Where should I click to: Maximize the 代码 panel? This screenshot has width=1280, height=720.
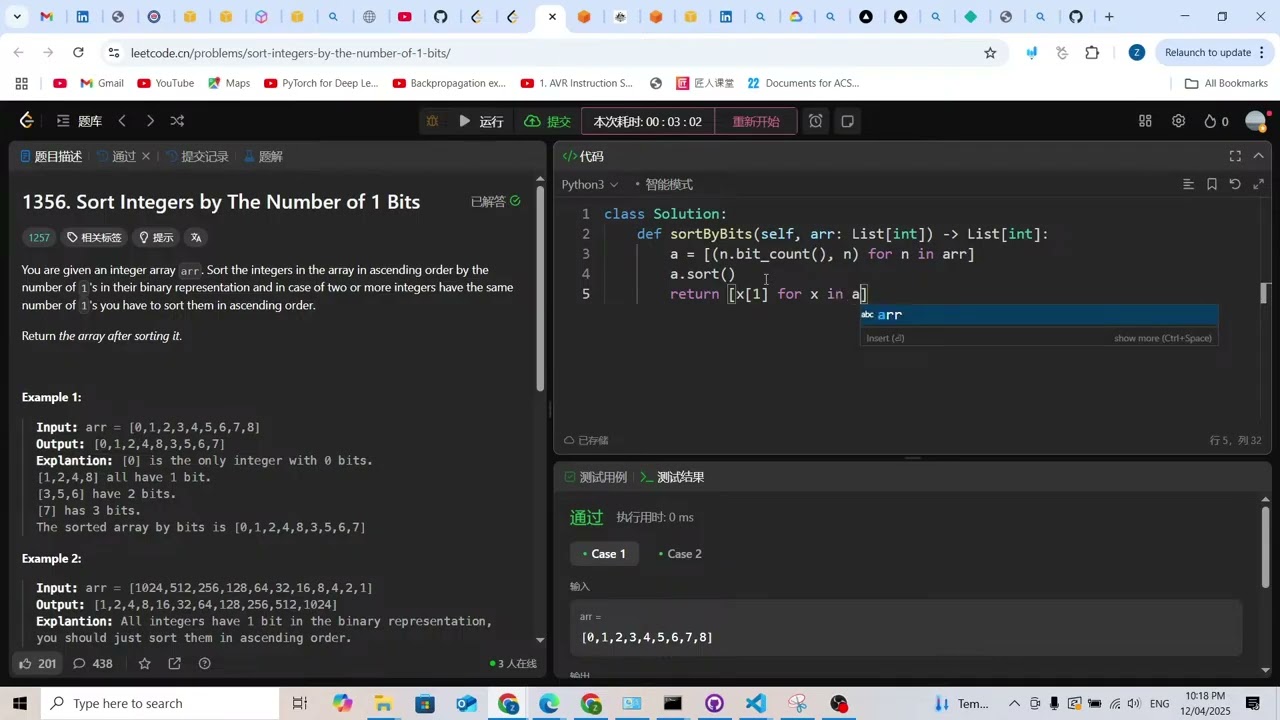(x=1235, y=156)
